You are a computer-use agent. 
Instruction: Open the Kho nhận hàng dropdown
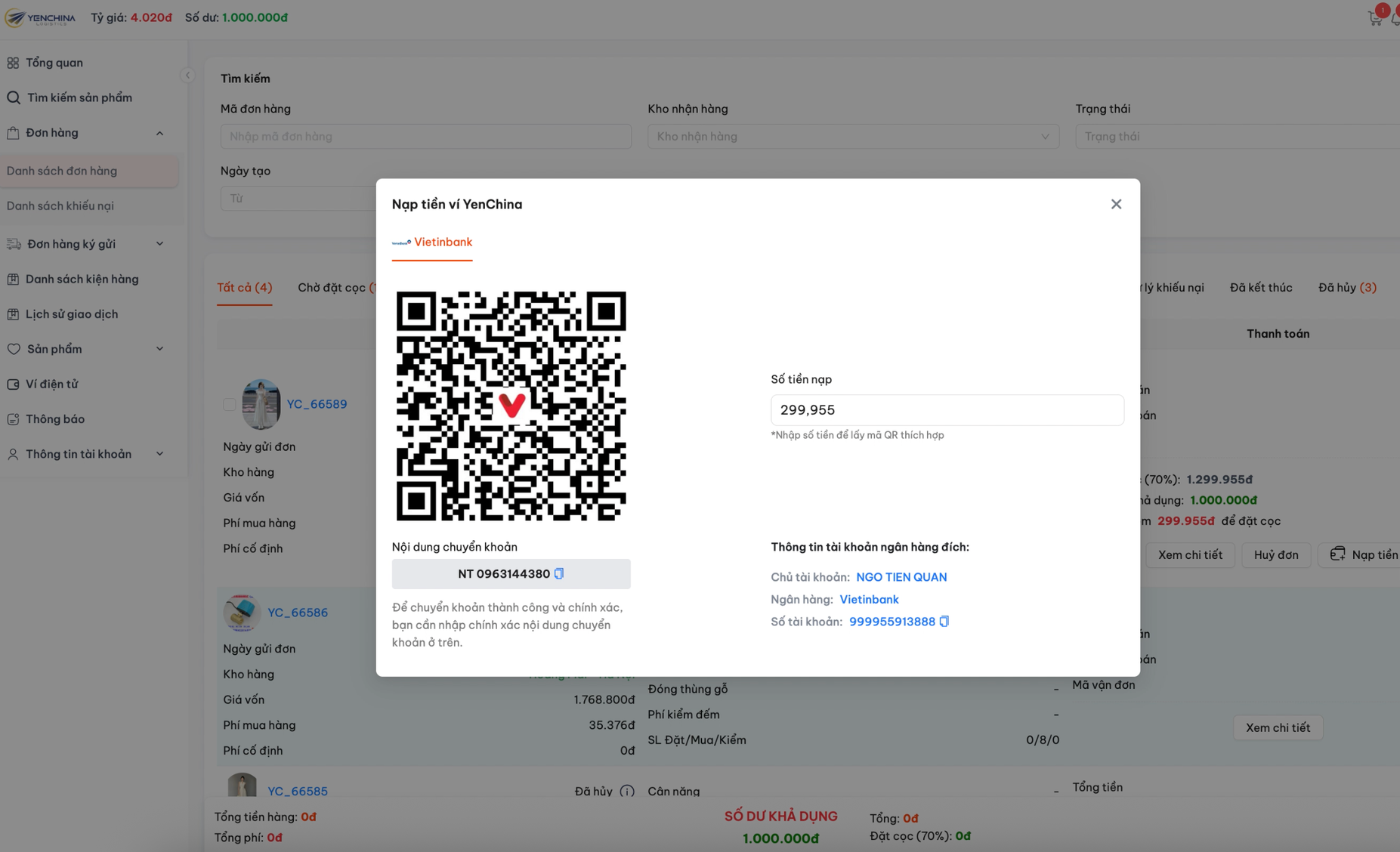pos(853,137)
